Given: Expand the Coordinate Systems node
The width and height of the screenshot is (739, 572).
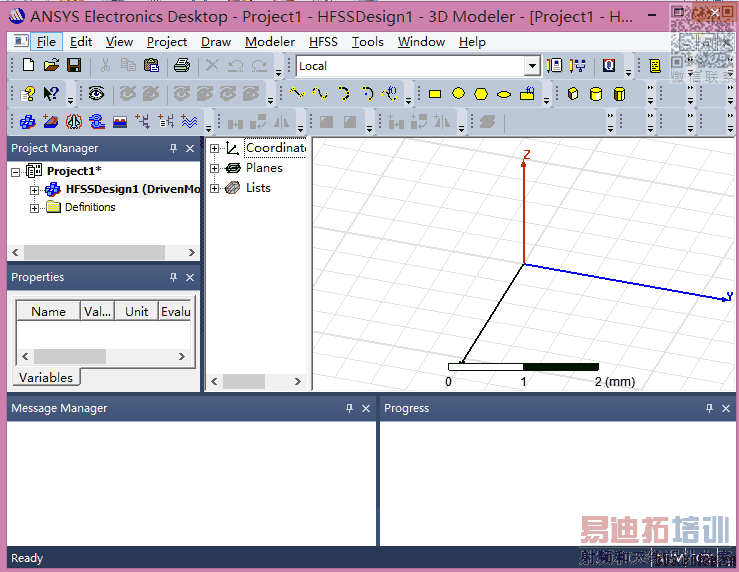Looking at the screenshot, I should click(x=214, y=148).
